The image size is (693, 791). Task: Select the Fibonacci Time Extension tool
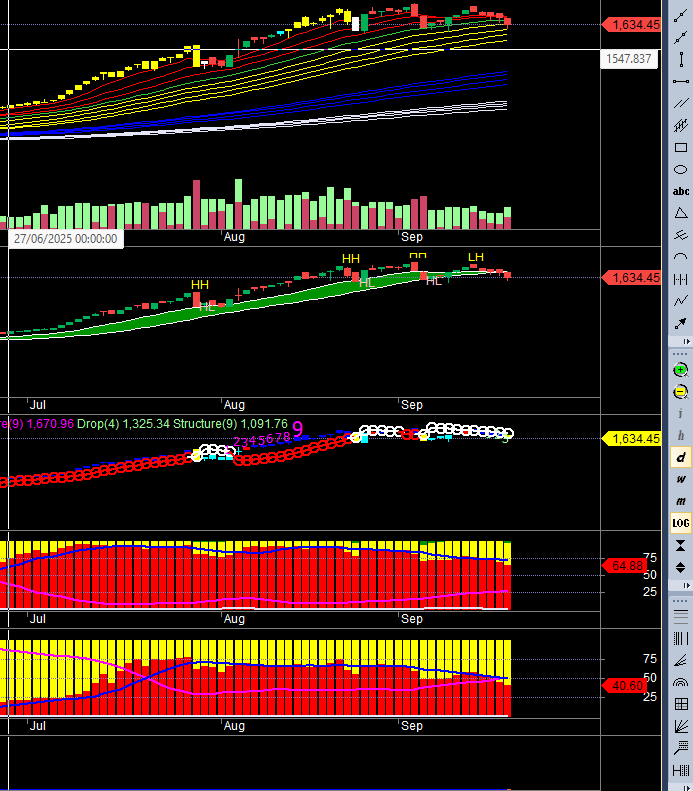(680, 770)
